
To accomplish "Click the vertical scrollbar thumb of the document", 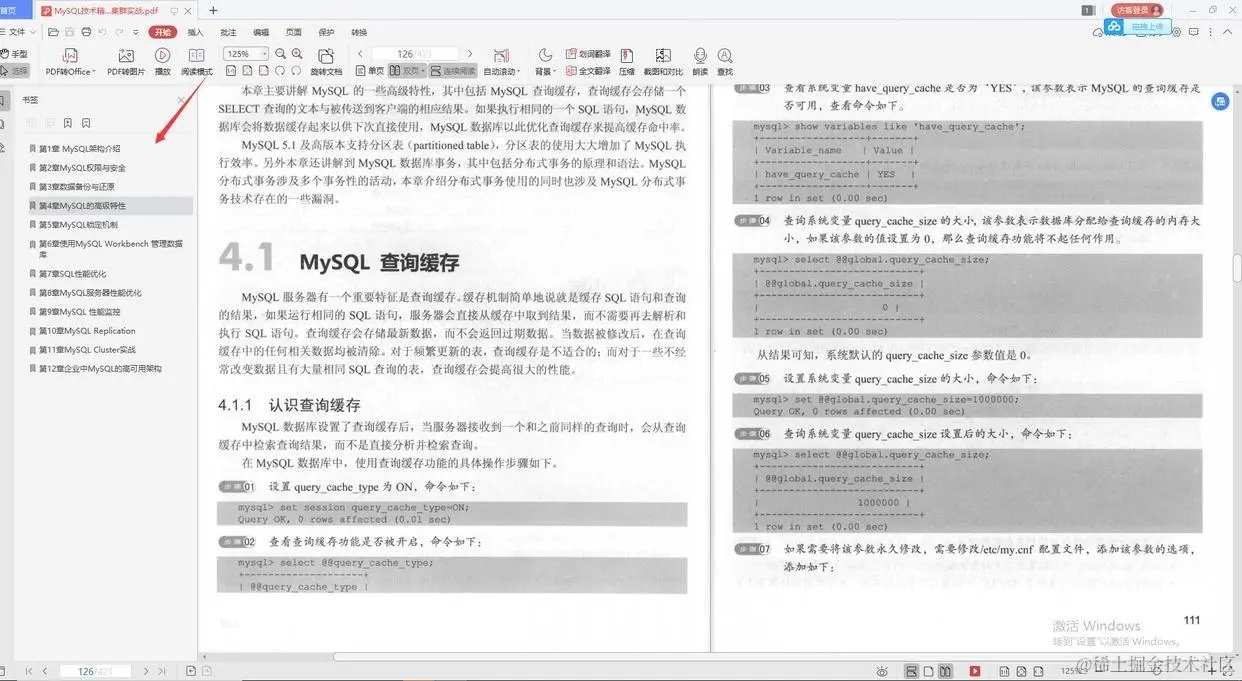I will click(1237, 269).
